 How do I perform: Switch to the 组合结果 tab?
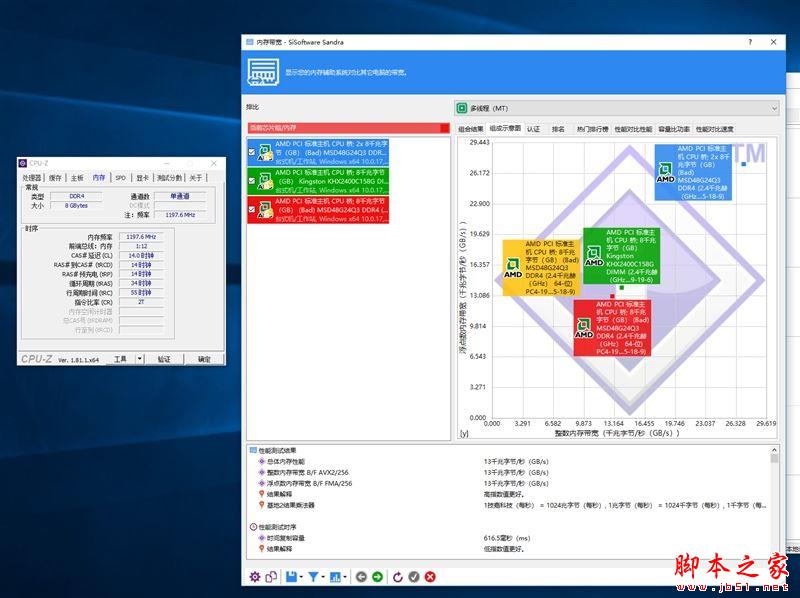pos(470,129)
